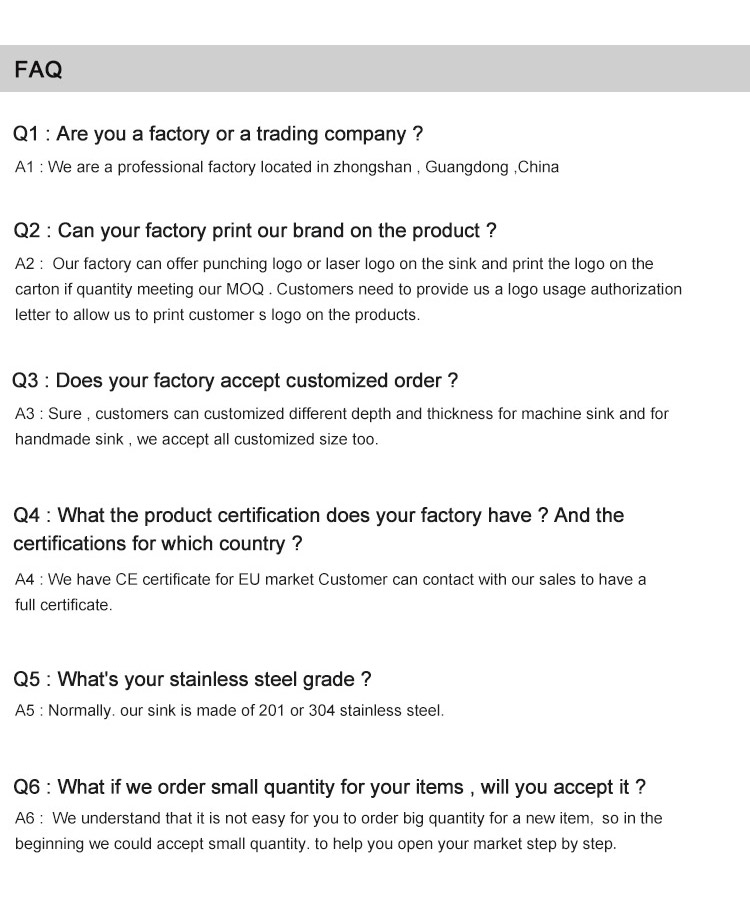Click A6 line starting 'We understand that it is not easy'
The image size is (750, 907).
tap(338, 818)
